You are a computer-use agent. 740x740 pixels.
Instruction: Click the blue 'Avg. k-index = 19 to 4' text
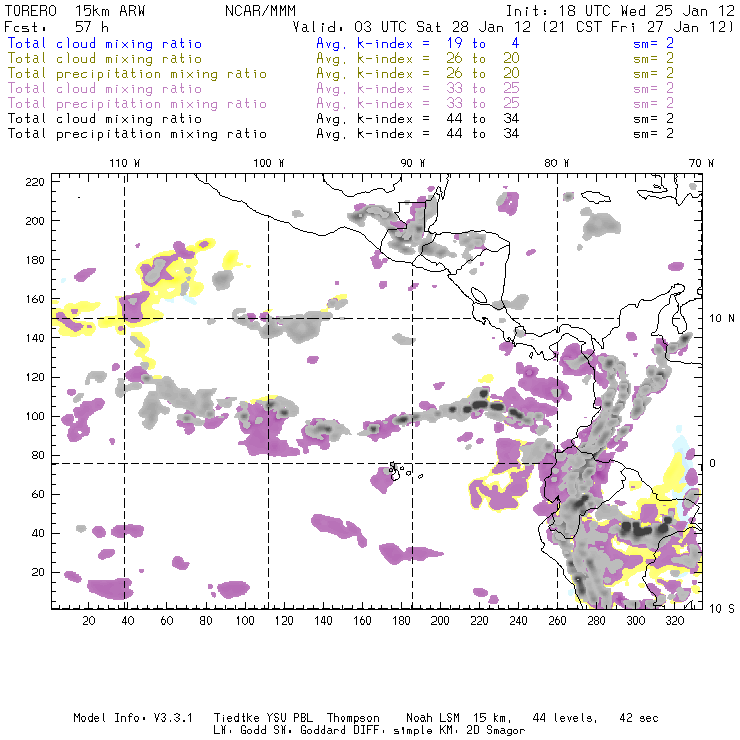click(x=418, y=43)
